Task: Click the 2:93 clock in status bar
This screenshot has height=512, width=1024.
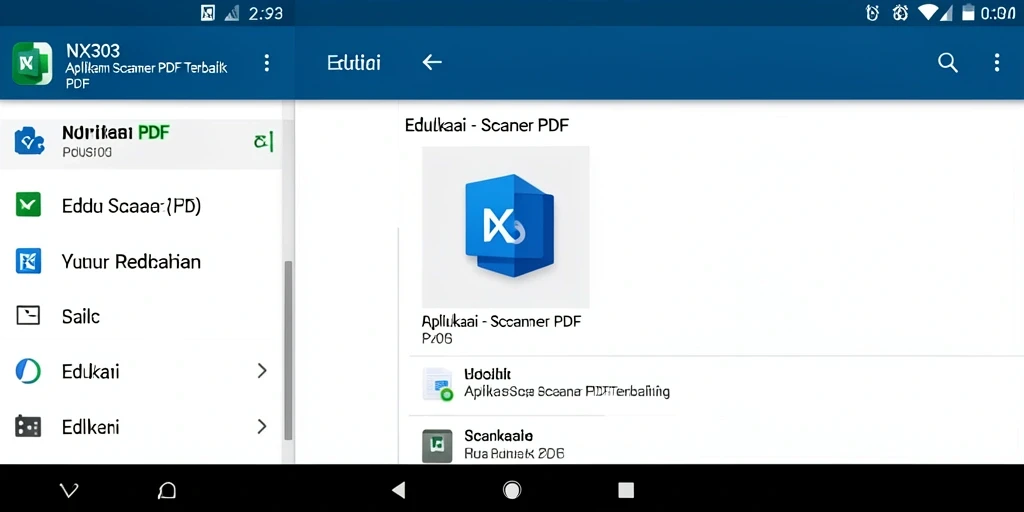Action: click(x=266, y=13)
